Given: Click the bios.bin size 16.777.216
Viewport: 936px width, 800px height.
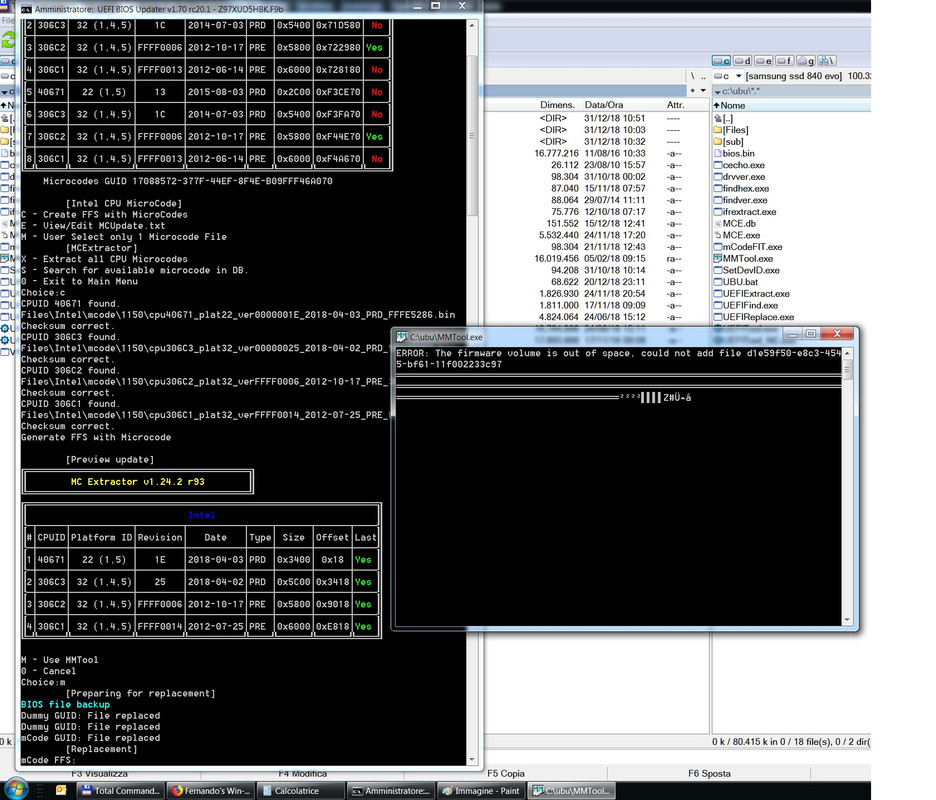Looking at the screenshot, I should [556, 153].
